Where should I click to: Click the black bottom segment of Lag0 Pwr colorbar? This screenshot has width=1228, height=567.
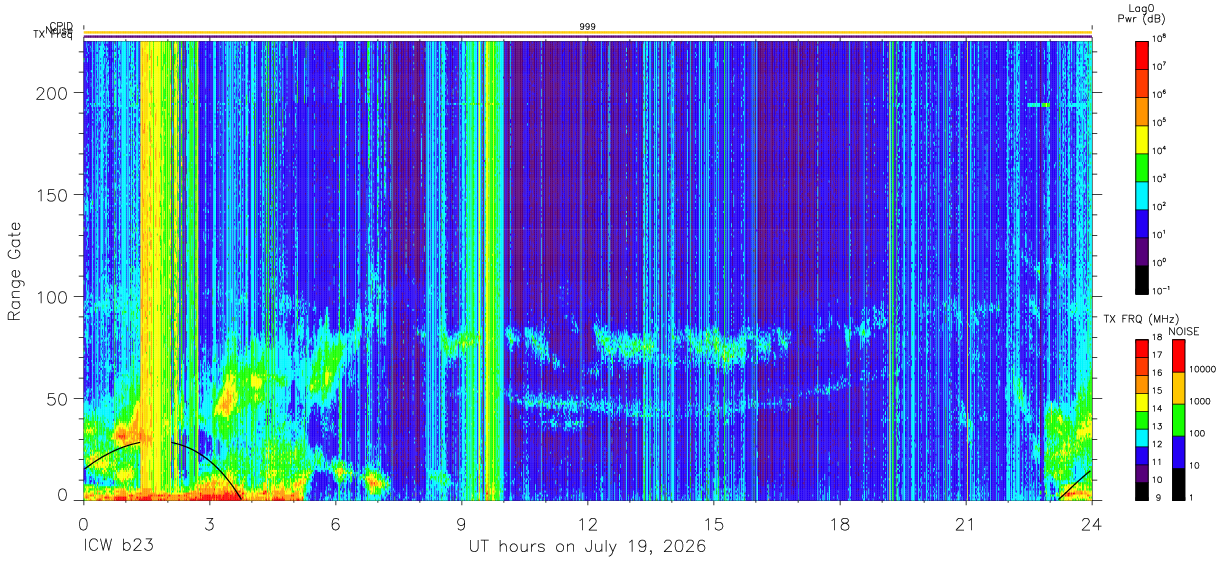1142,278
